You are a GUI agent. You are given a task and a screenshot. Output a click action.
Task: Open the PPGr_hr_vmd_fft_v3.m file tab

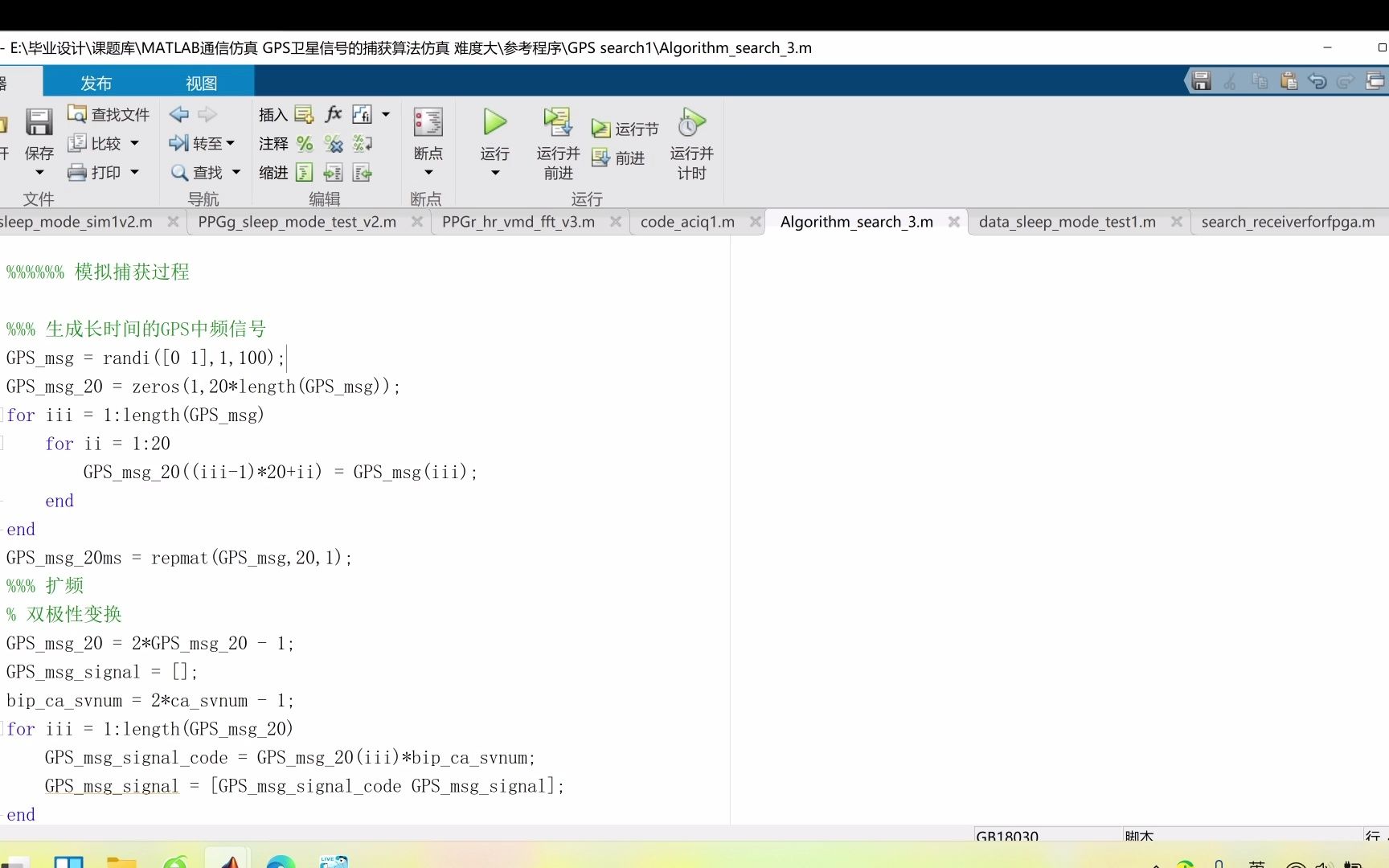pos(518,222)
